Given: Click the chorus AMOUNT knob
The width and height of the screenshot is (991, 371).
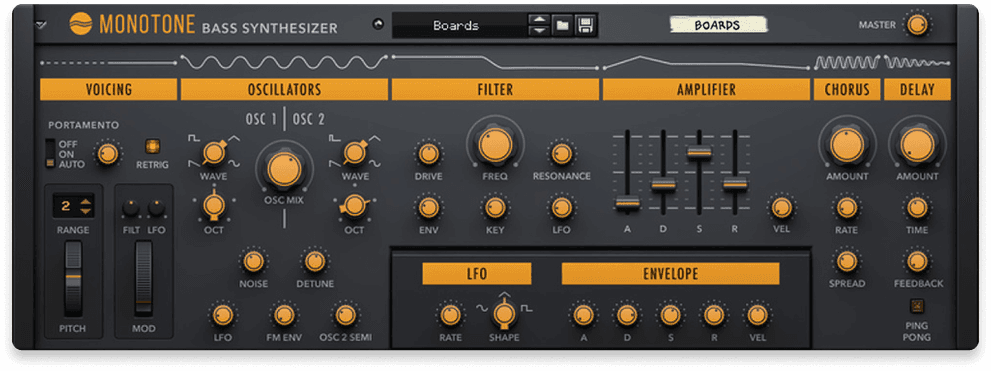Looking at the screenshot, I should (846, 145).
